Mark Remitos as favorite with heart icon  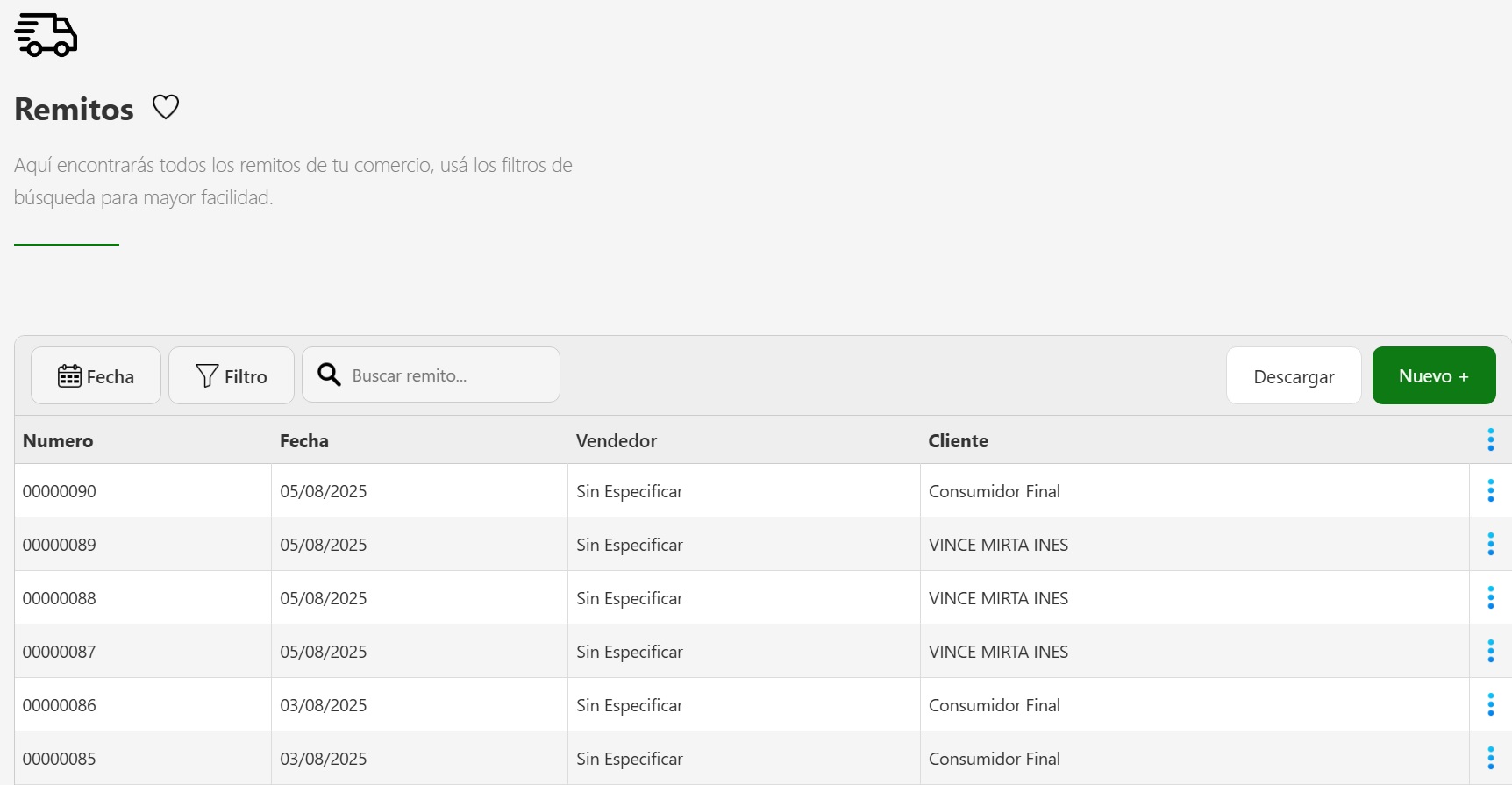coord(166,107)
